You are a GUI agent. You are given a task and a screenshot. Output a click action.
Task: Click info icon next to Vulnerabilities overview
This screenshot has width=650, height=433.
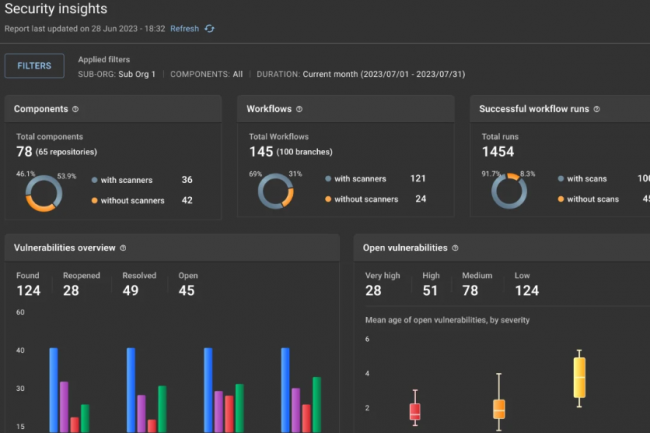point(123,248)
